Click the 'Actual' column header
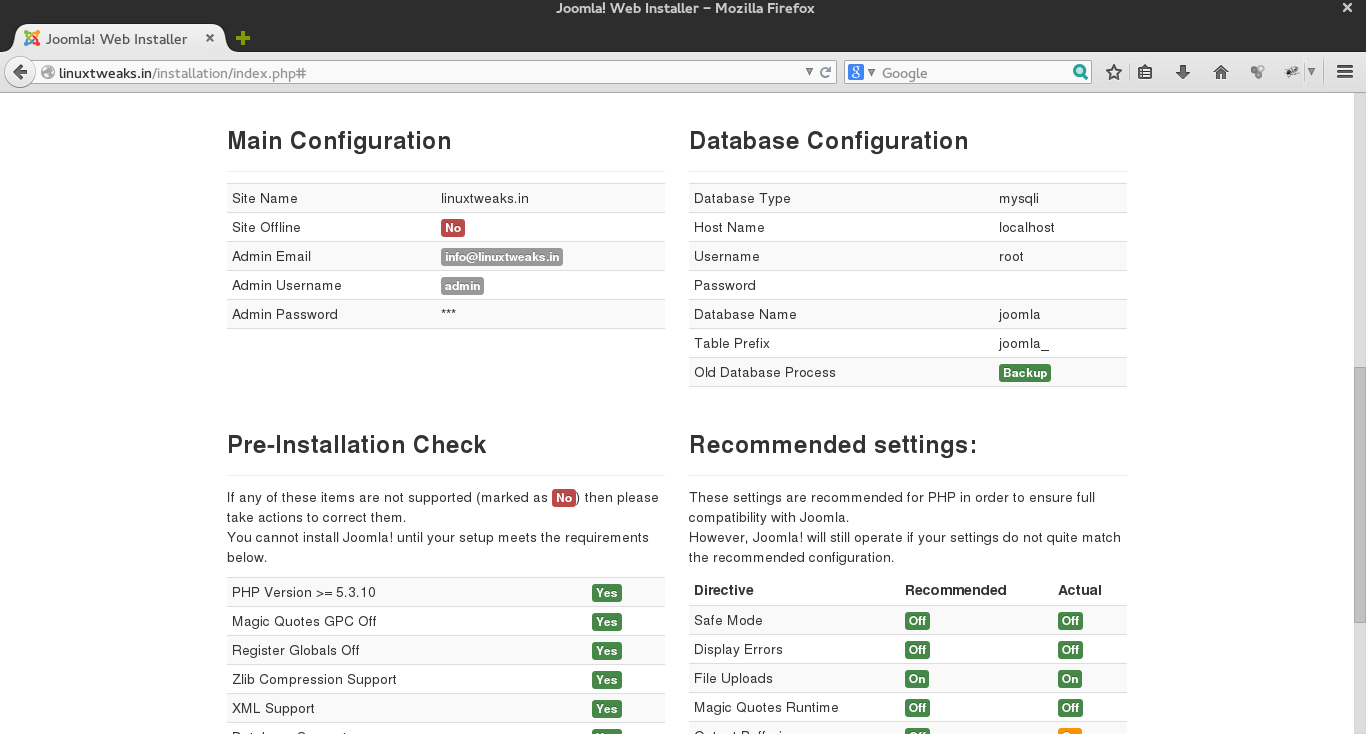Viewport: 1366px width, 734px height. pos(1080,590)
